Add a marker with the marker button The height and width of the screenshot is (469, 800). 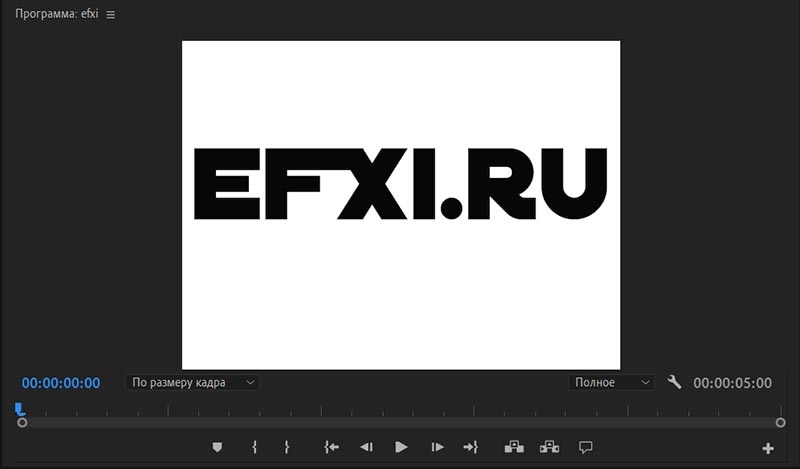(x=217, y=448)
